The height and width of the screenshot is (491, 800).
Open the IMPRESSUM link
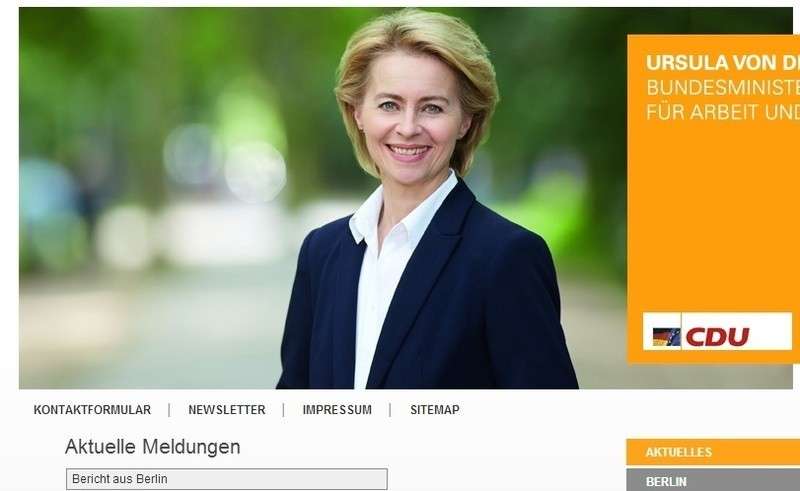click(337, 410)
